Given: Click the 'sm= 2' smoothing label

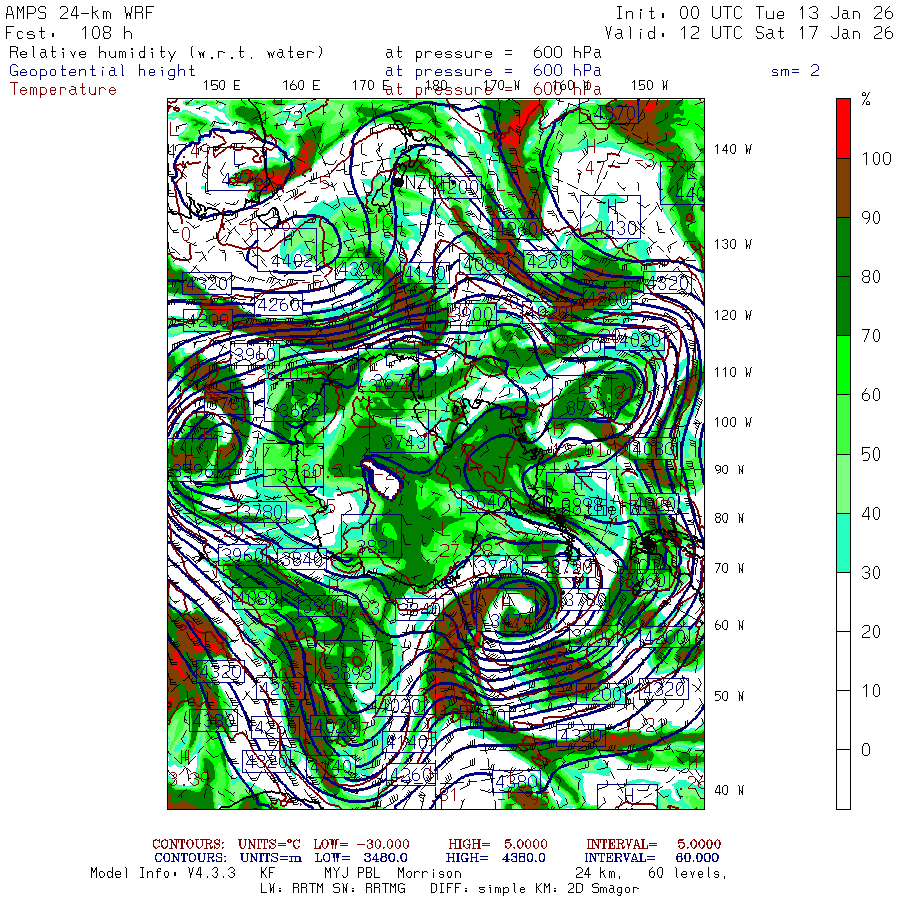Looking at the screenshot, I should (795, 71).
